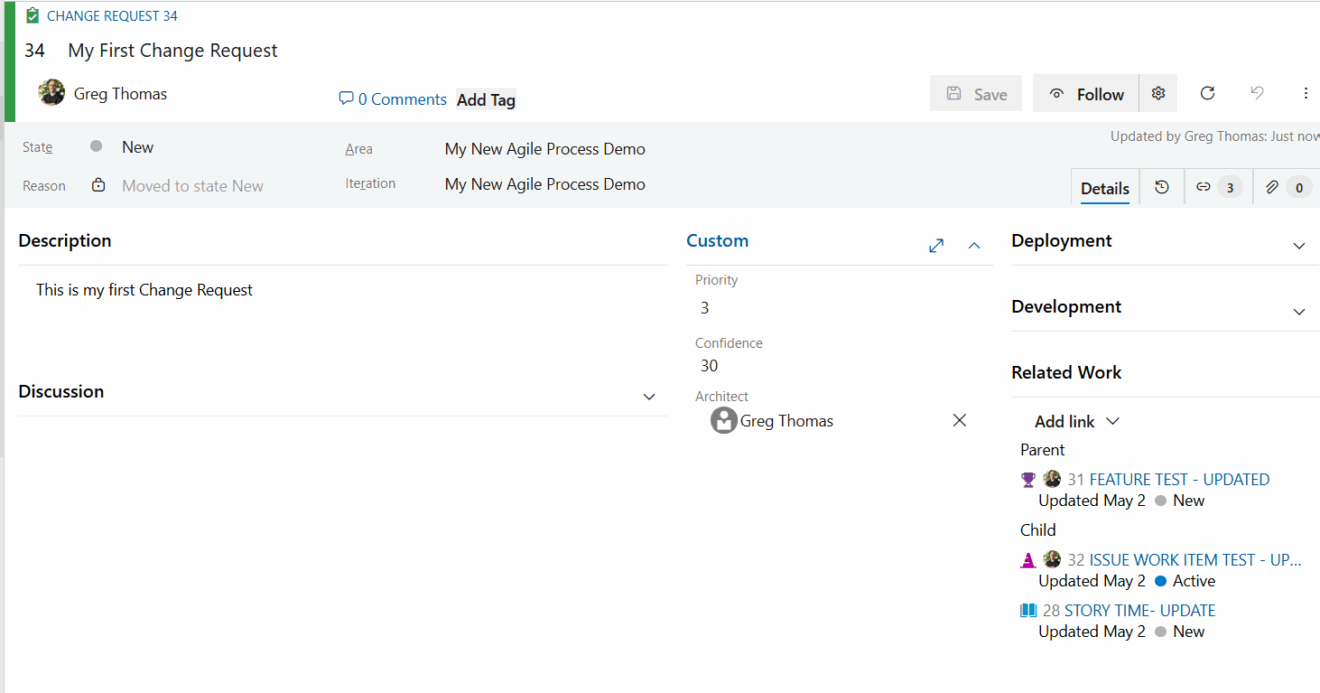Open the more actions ellipsis menu
Viewport: 1320px width, 693px height.
point(1306,93)
